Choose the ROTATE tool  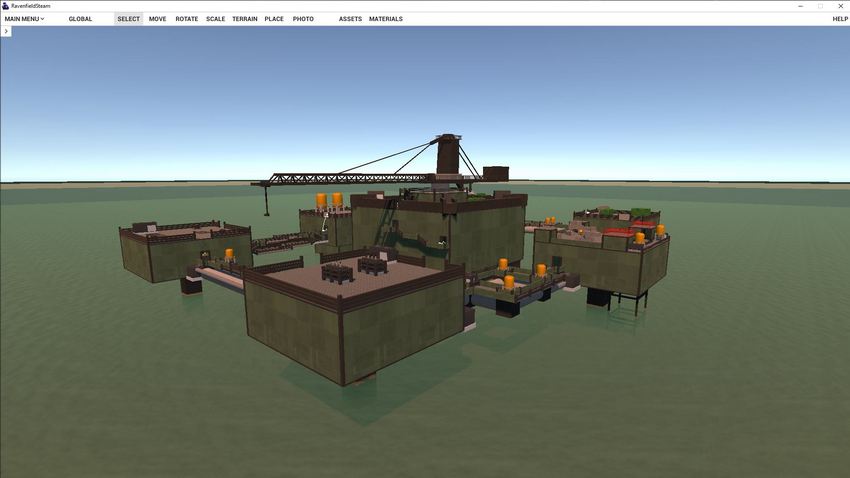tap(187, 19)
